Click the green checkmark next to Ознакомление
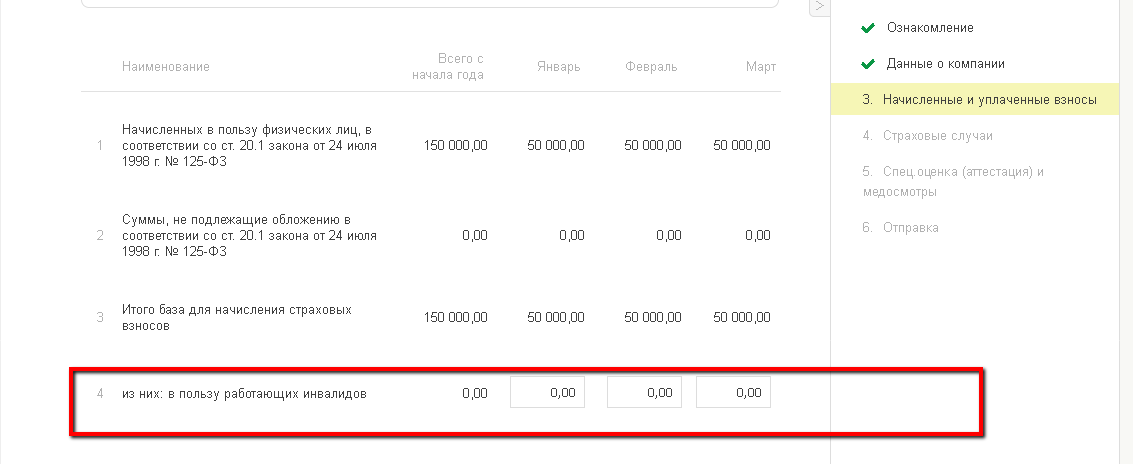 click(868, 28)
